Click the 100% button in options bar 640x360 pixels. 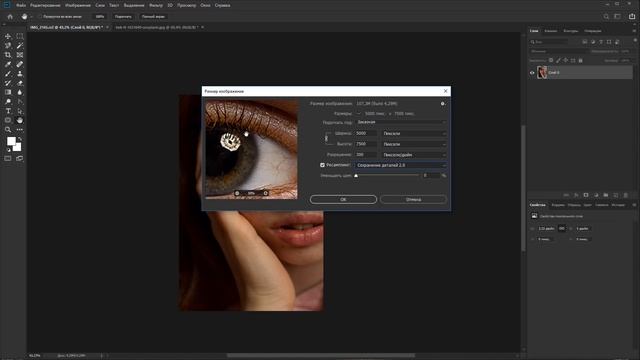pyautogui.click(x=100, y=17)
